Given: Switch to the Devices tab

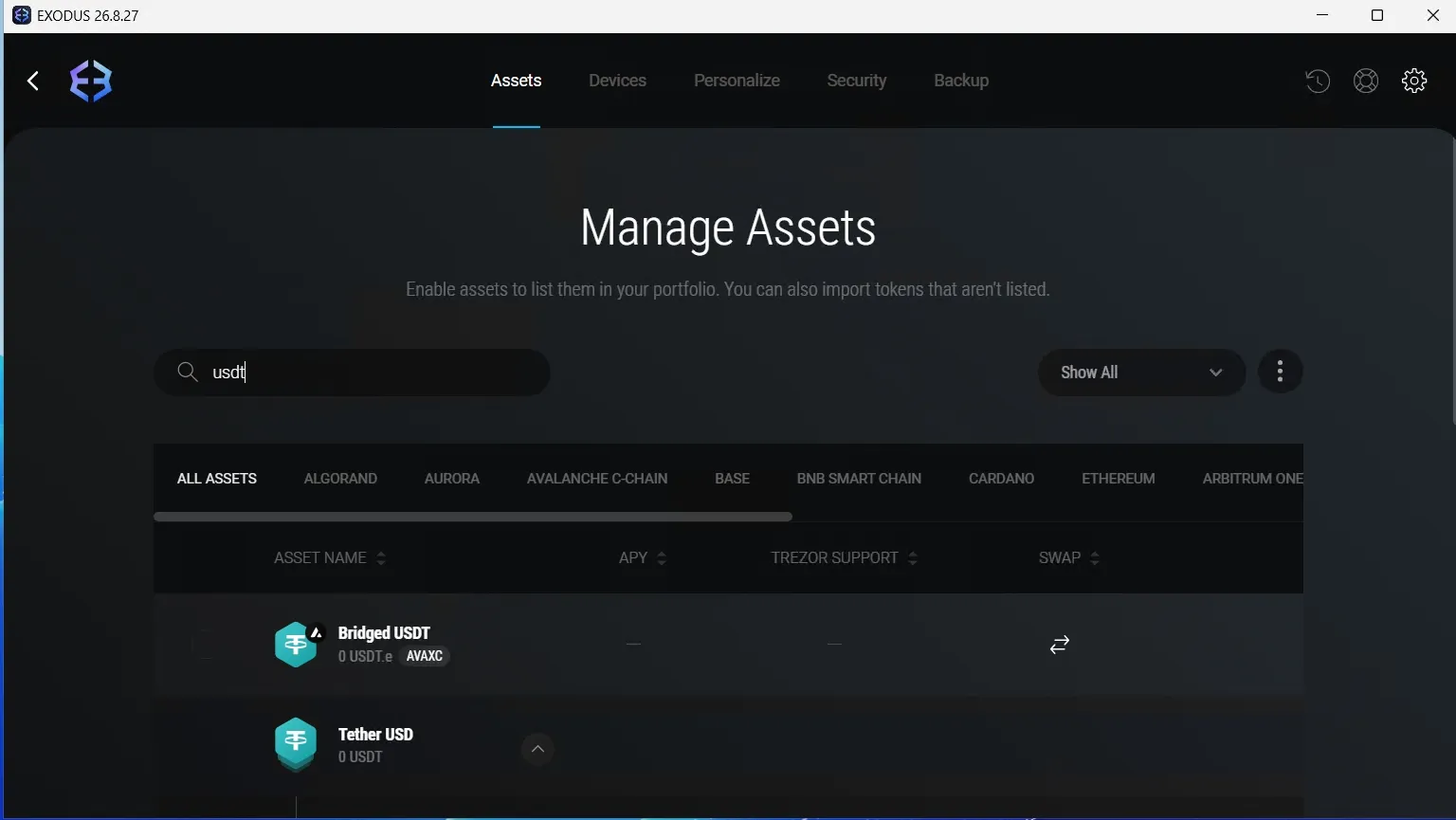Looking at the screenshot, I should point(617,81).
